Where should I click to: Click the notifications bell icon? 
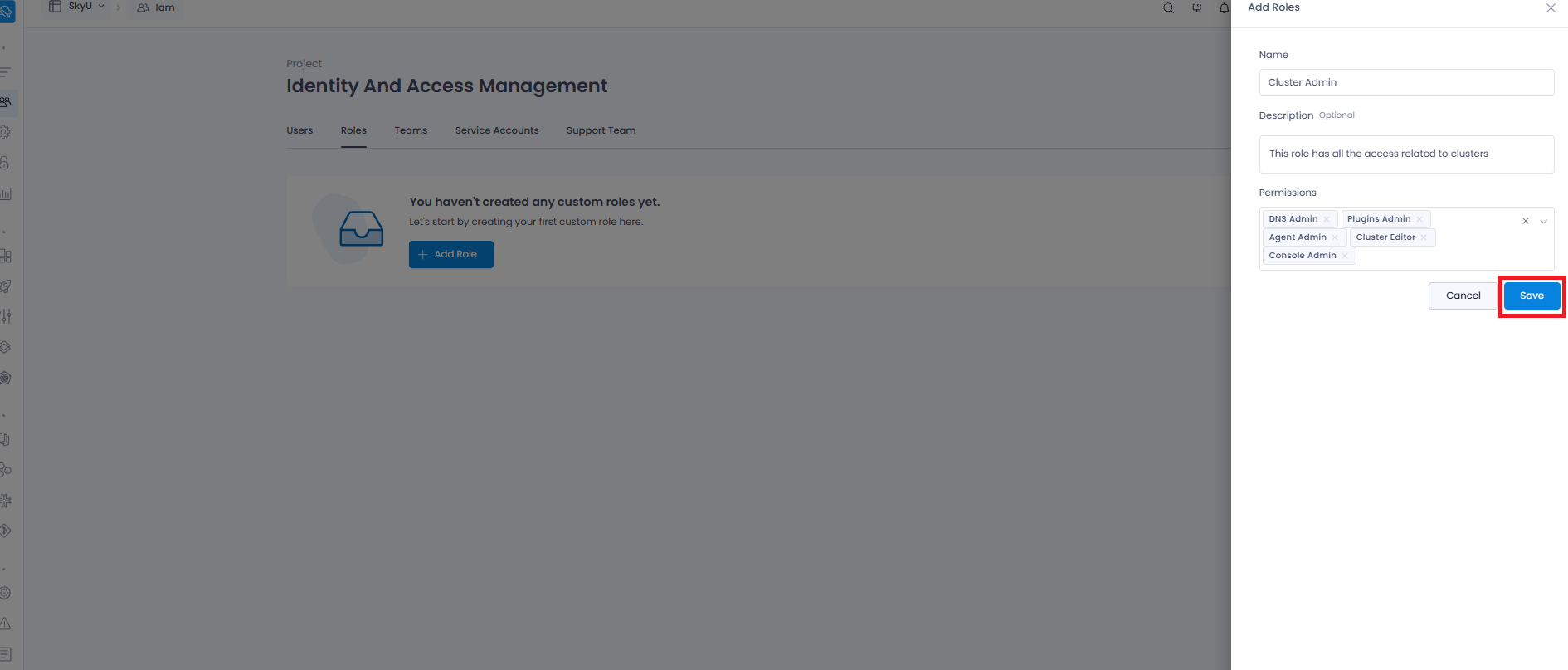tap(1224, 8)
